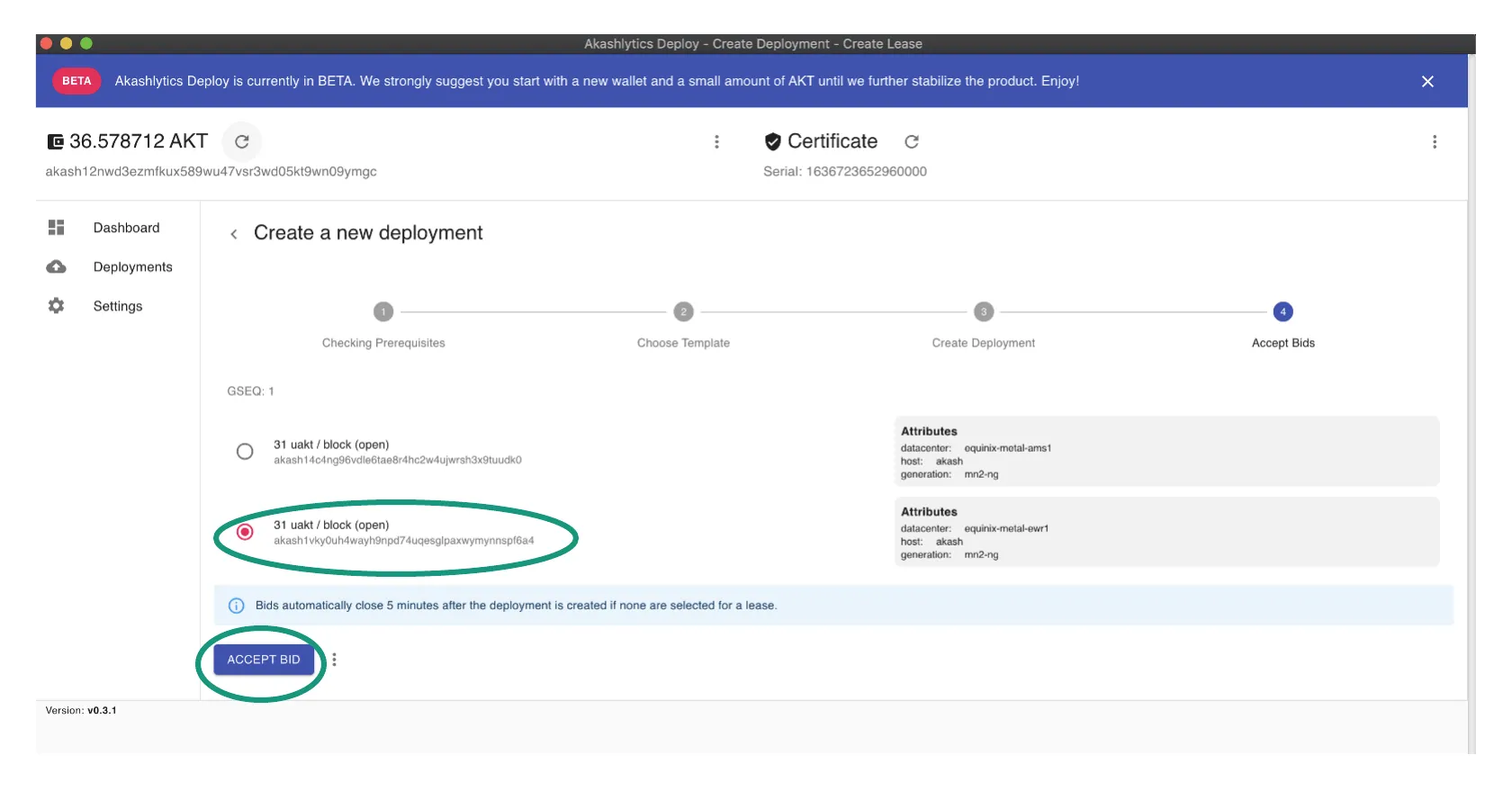
Task: Refresh the certificate status icon
Action: click(911, 141)
